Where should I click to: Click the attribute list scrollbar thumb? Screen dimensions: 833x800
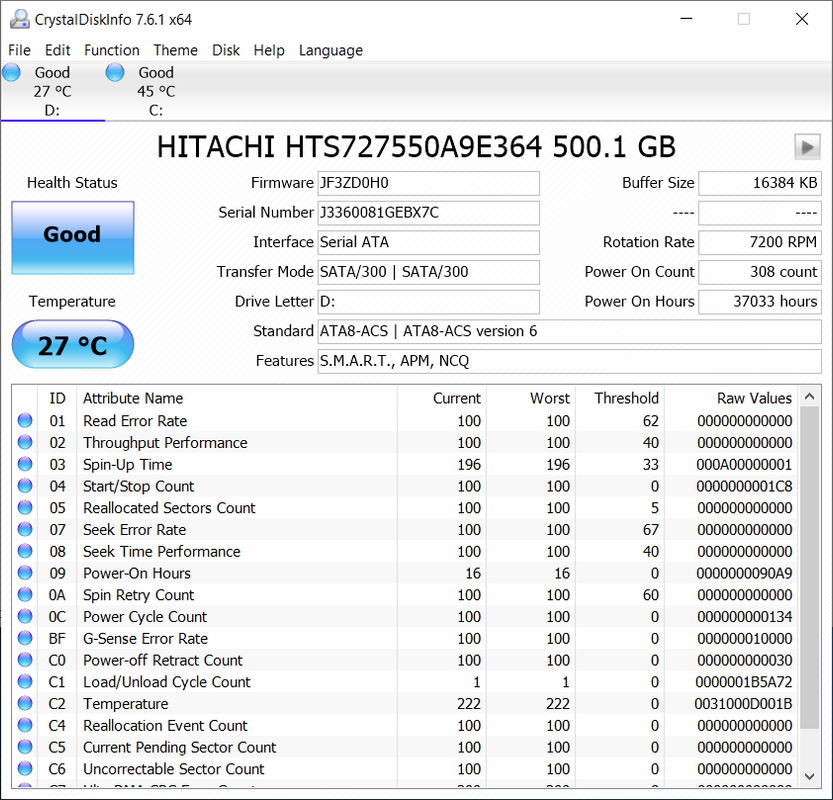[810, 568]
